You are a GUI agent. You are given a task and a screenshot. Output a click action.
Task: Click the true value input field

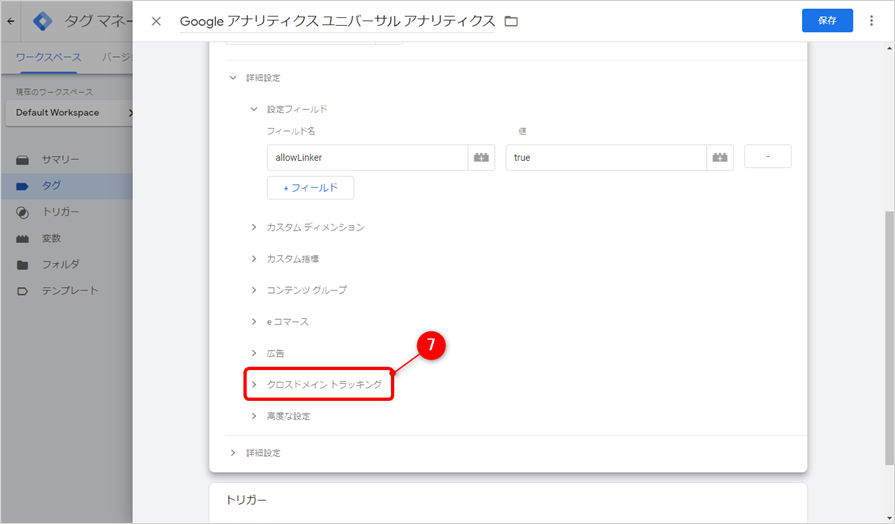[606, 158]
